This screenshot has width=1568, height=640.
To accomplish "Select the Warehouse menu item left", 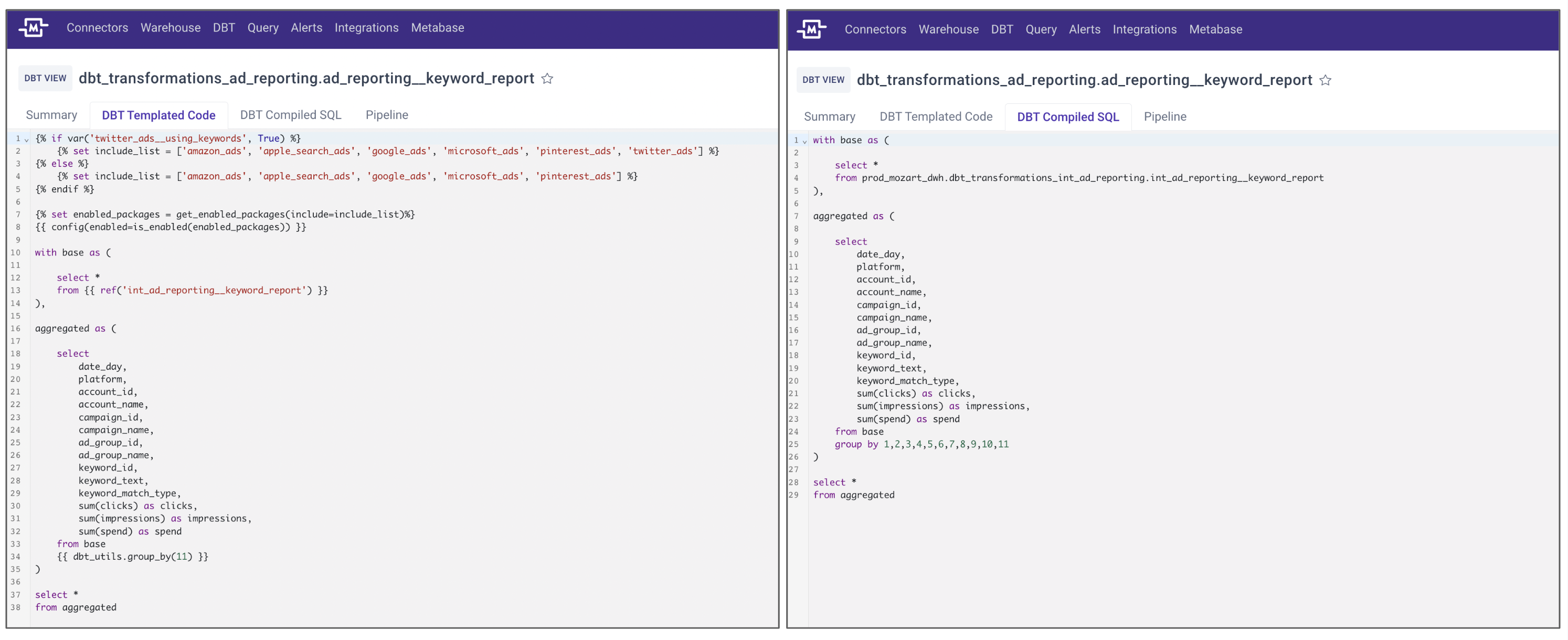I will pyautogui.click(x=170, y=27).
